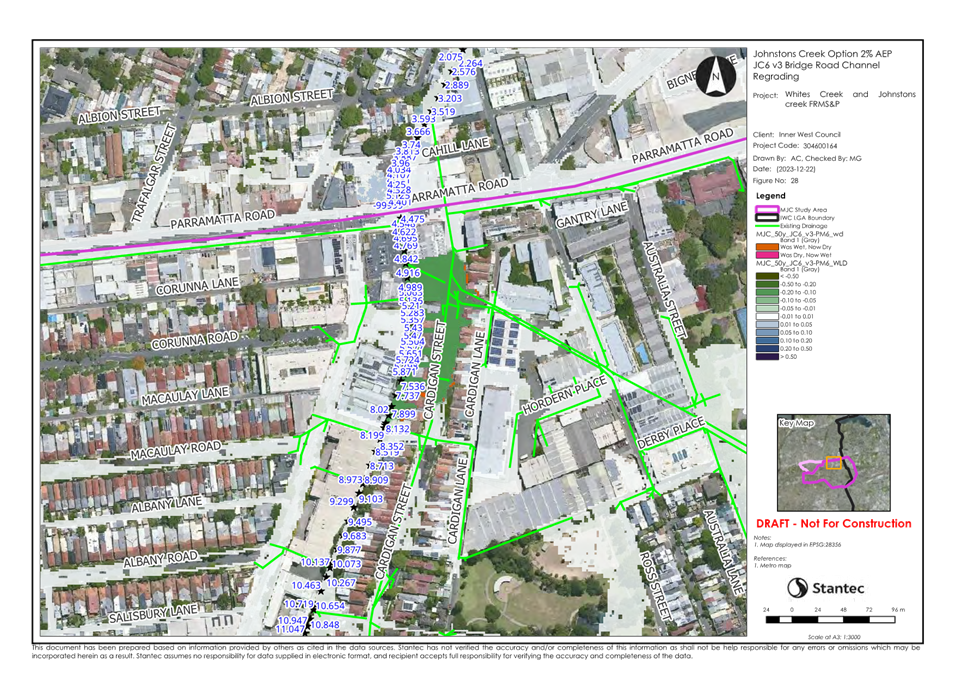The image size is (955, 676).
Task: Click the 'ROSS STREET' map label
Action: tap(655, 586)
